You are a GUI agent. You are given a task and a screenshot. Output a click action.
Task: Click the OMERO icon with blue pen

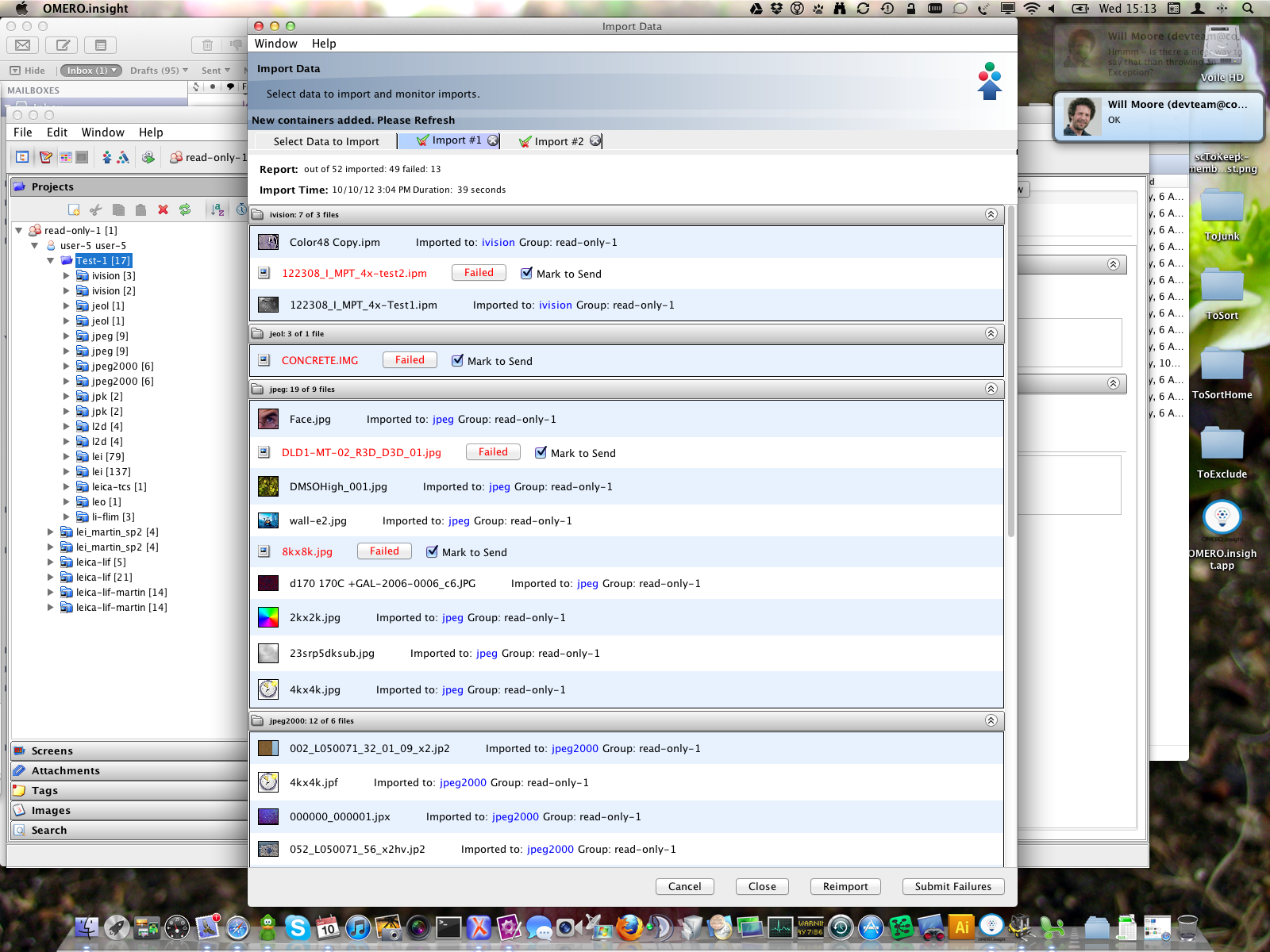[x=123, y=157]
